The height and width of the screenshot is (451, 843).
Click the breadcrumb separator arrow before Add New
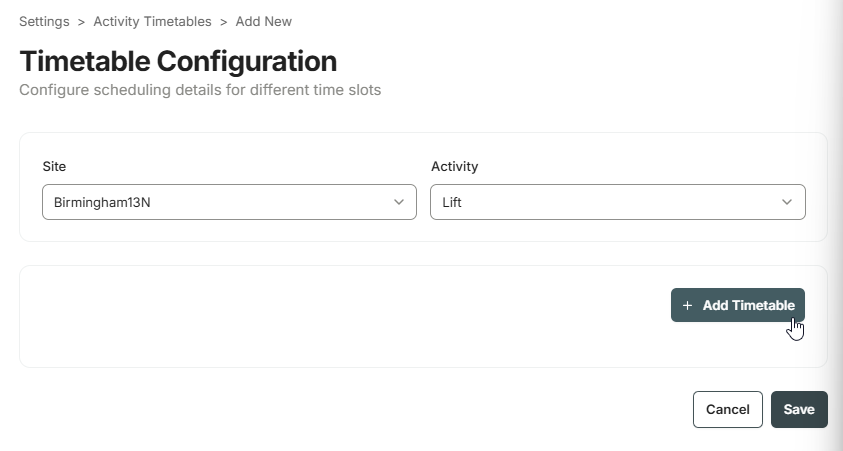[x=224, y=22]
